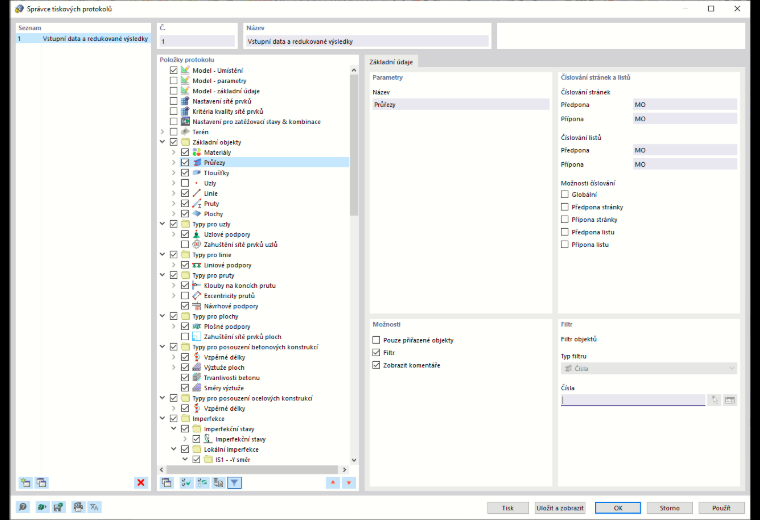Click the Výztuže ploch icon in the tree
Screen dimensions: 760x520
coord(197,367)
